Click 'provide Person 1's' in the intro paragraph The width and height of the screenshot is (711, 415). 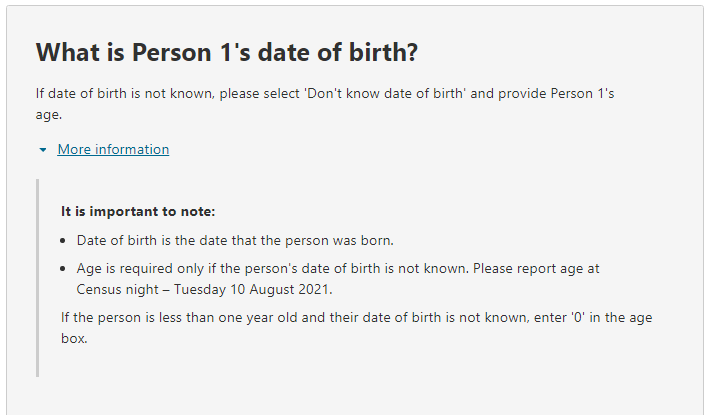(556, 93)
